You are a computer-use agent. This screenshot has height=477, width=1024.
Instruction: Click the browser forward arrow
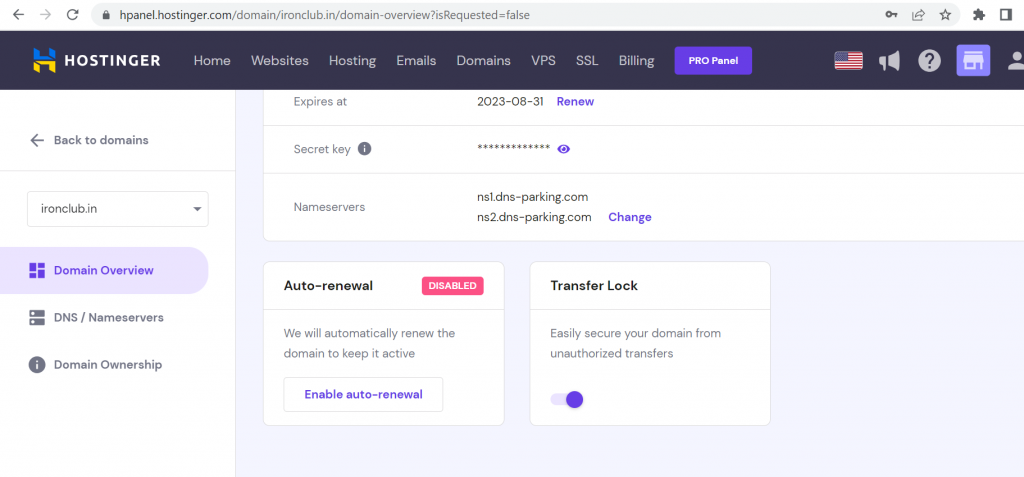45,14
